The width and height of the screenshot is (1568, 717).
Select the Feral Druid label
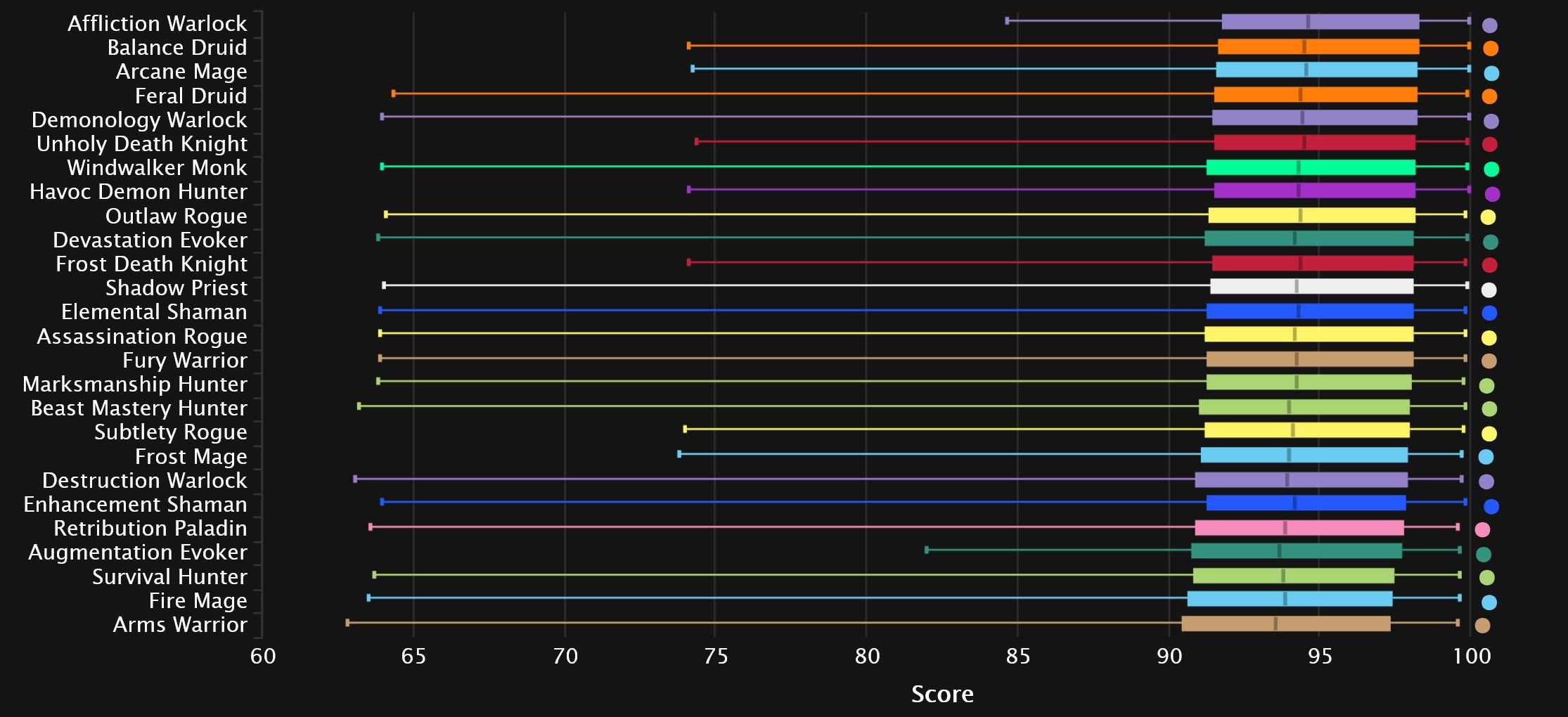tap(191, 96)
